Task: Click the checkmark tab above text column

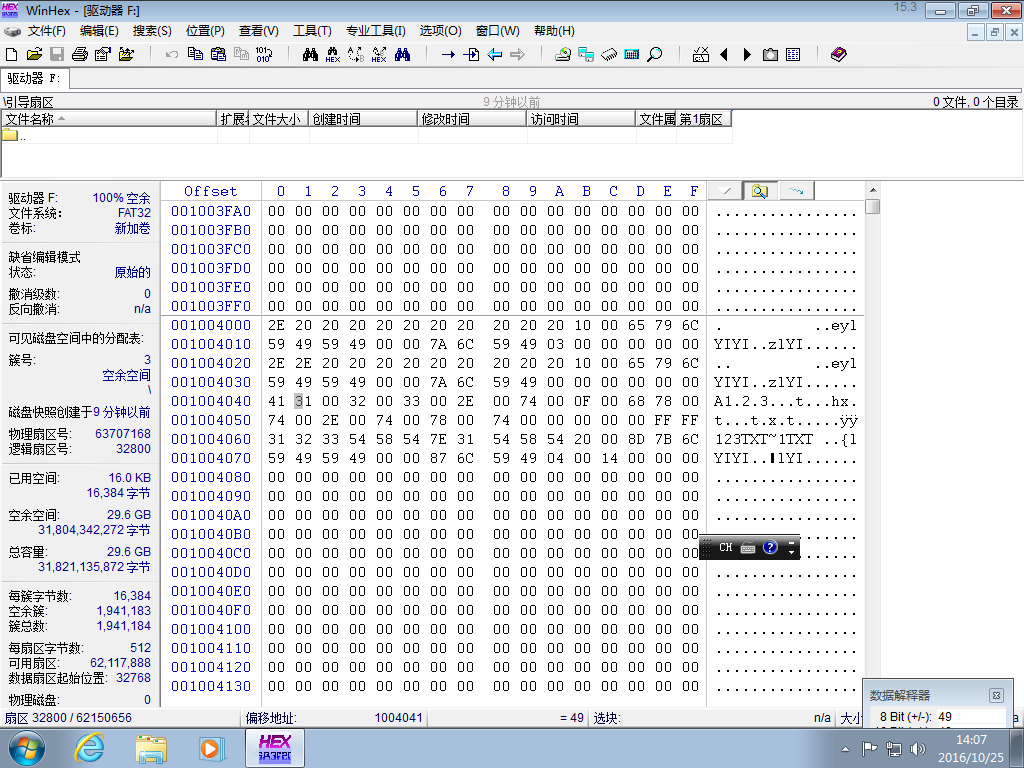Action: [725, 191]
